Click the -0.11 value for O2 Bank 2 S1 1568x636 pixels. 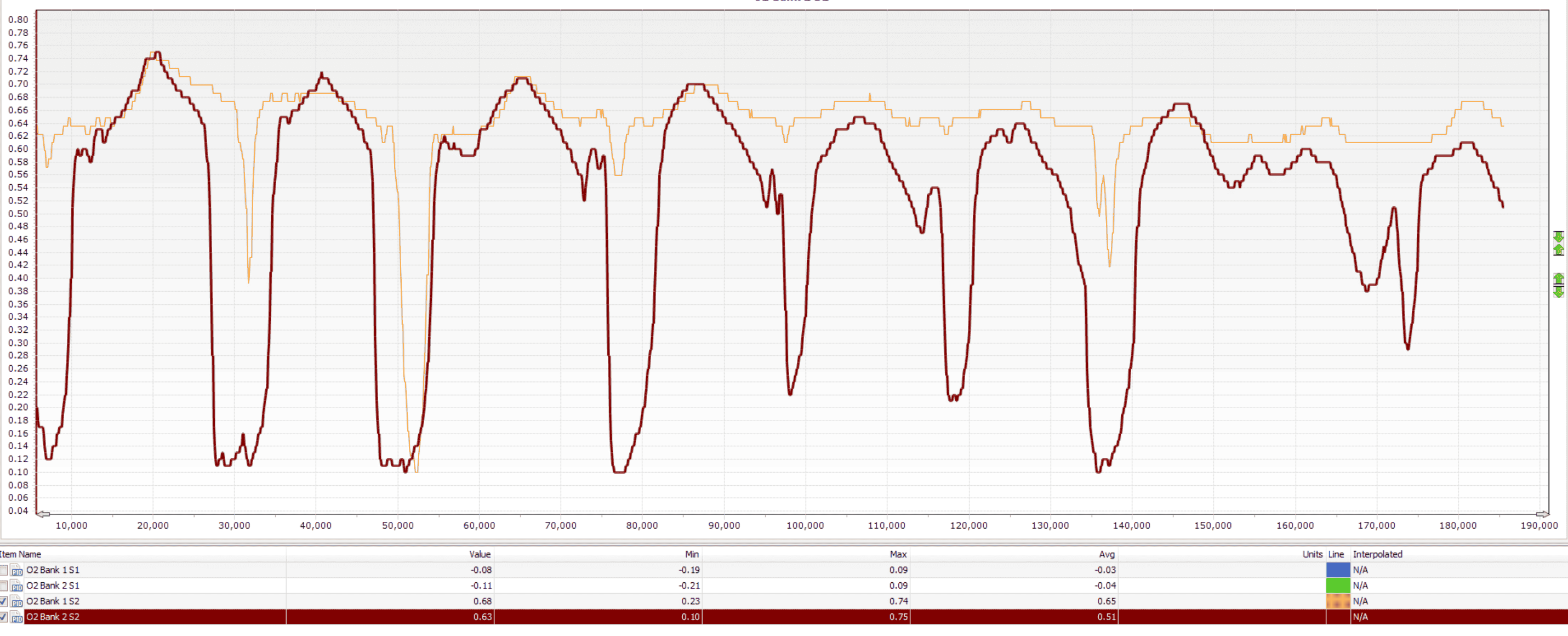coord(481,586)
